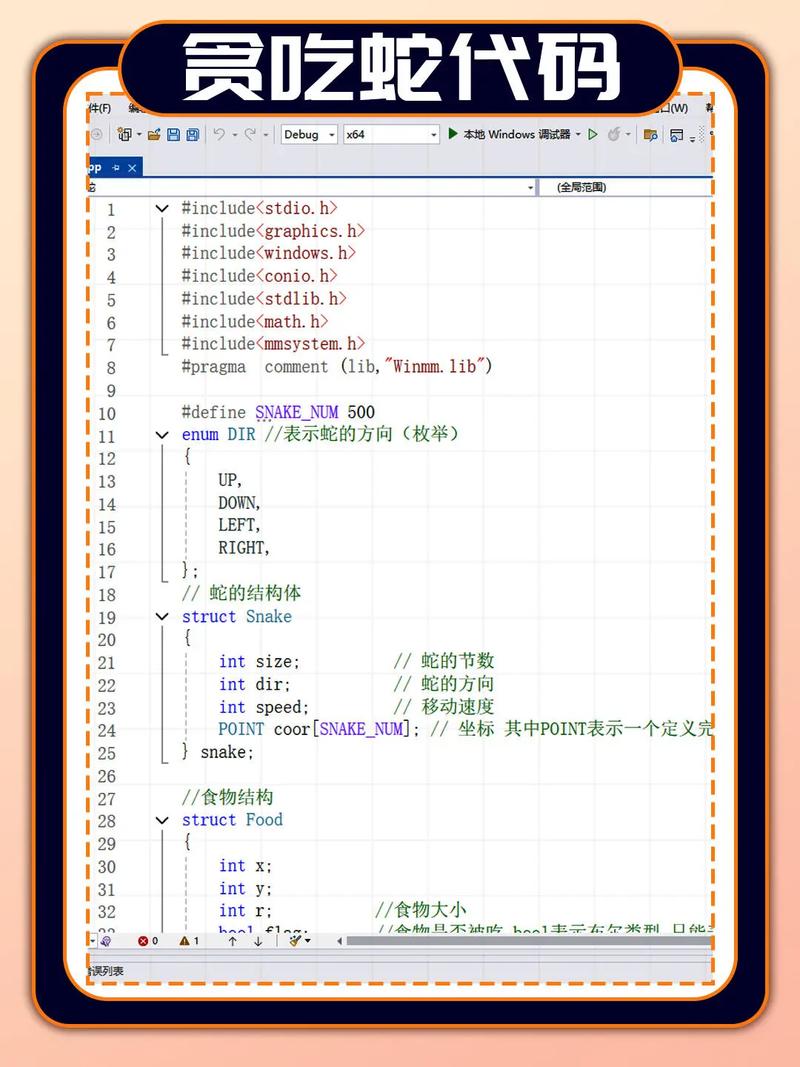This screenshot has height=1067, width=800.
Task: Click the previous-error up arrow icon
Action: (232, 941)
